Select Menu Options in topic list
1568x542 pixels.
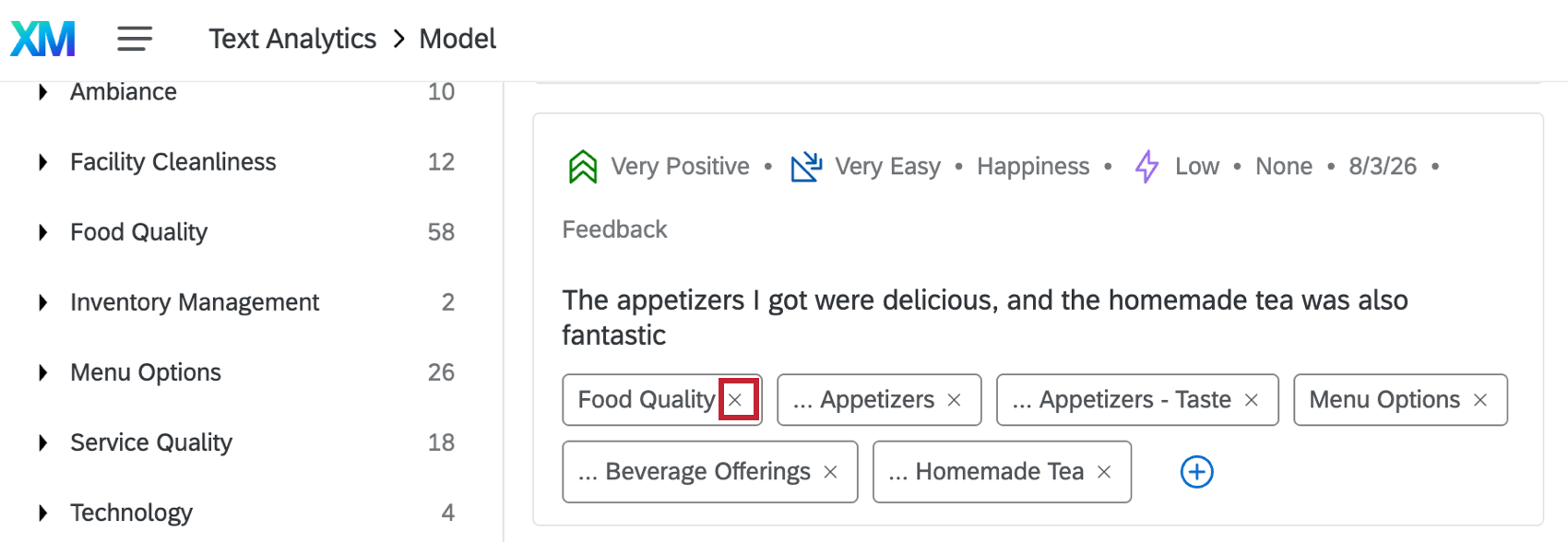tap(146, 372)
